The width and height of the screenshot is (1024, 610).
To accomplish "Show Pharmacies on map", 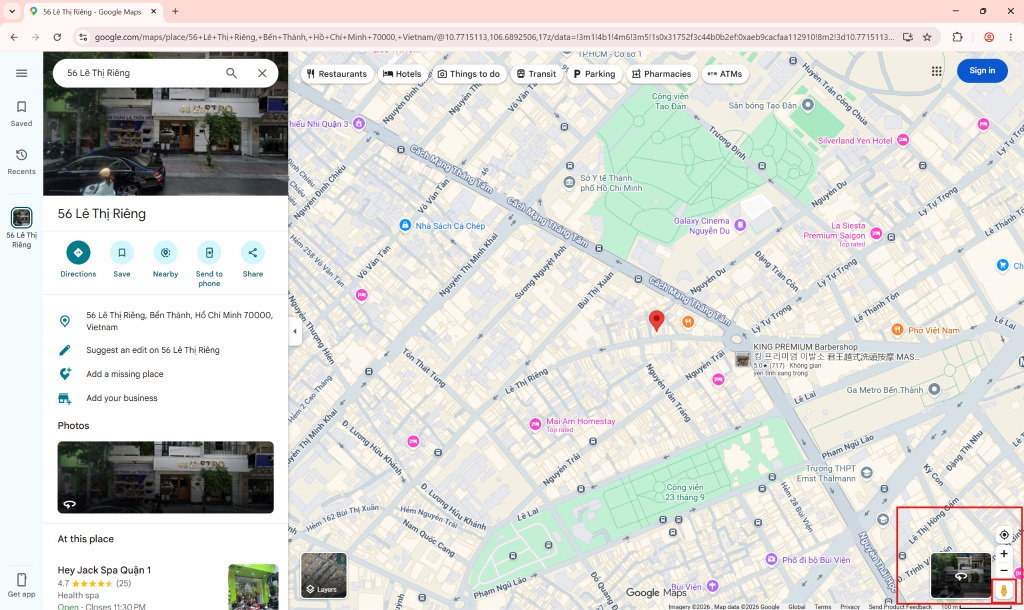I will pyautogui.click(x=662, y=74).
